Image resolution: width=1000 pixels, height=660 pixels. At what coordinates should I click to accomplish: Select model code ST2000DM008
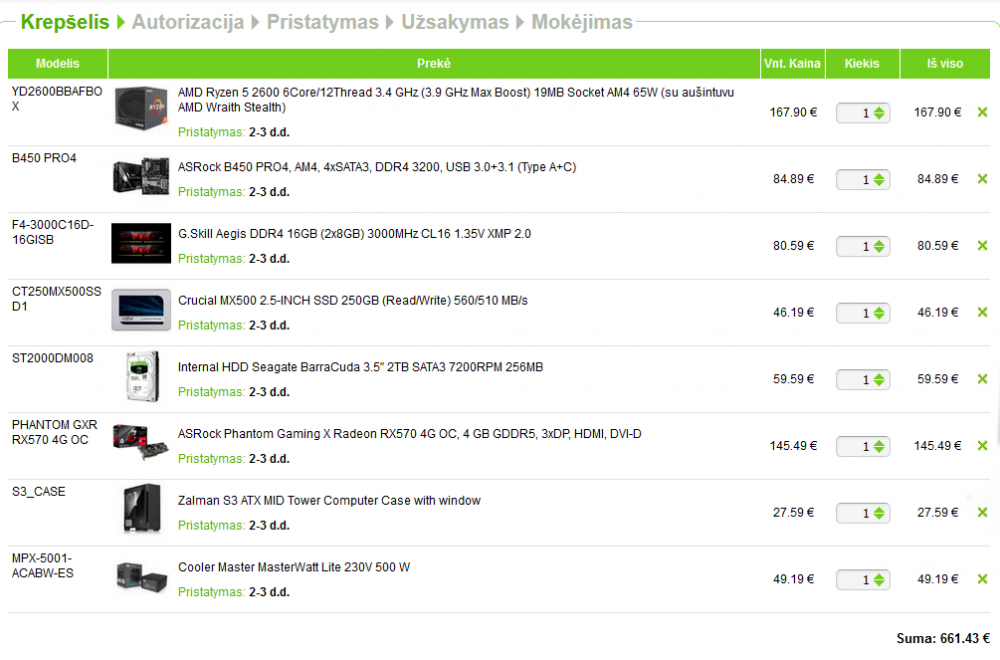tap(53, 358)
